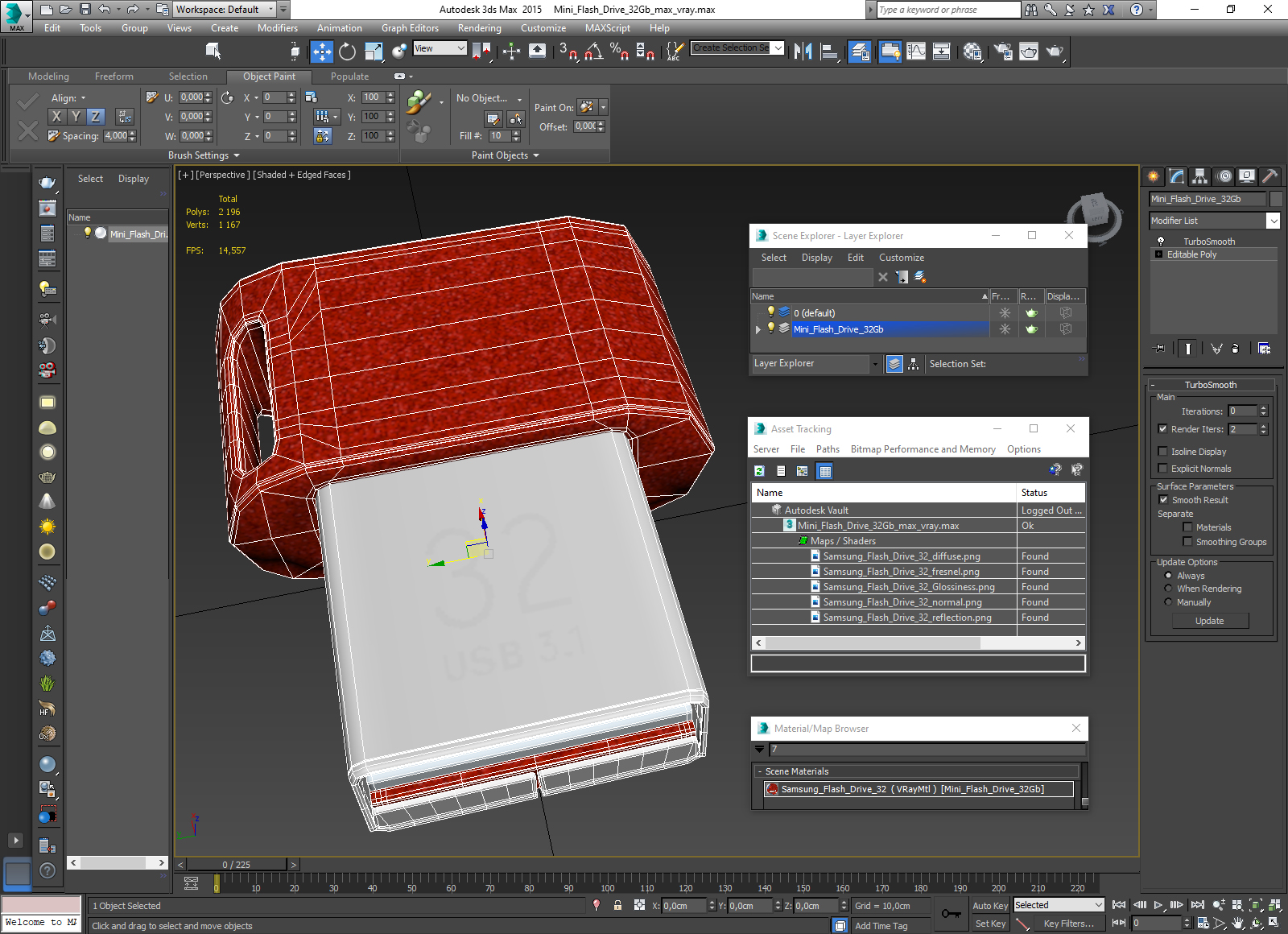Go to the end of animation
The height and width of the screenshot is (934, 1288).
pyautogui.click(x=1198, y=905)
